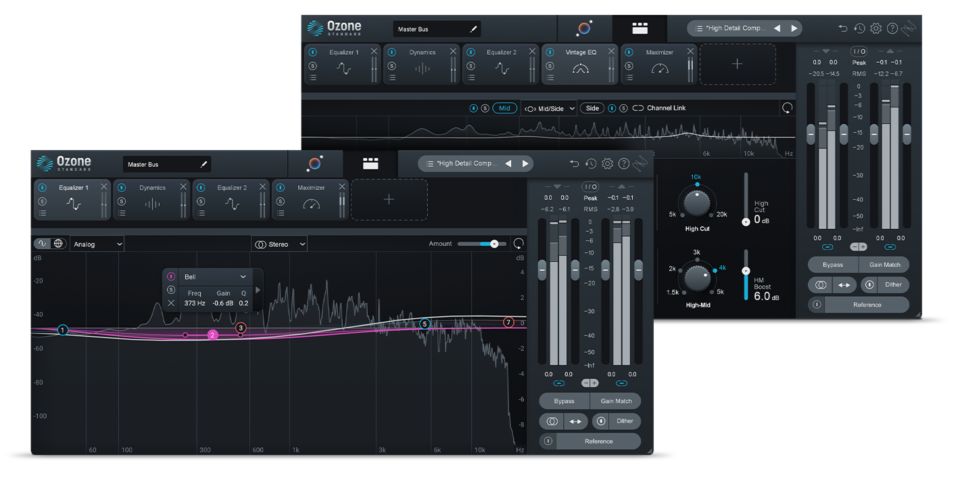Toggle Dither power in the front window
This screenshot has width=960, height=480.
point(602,421)
